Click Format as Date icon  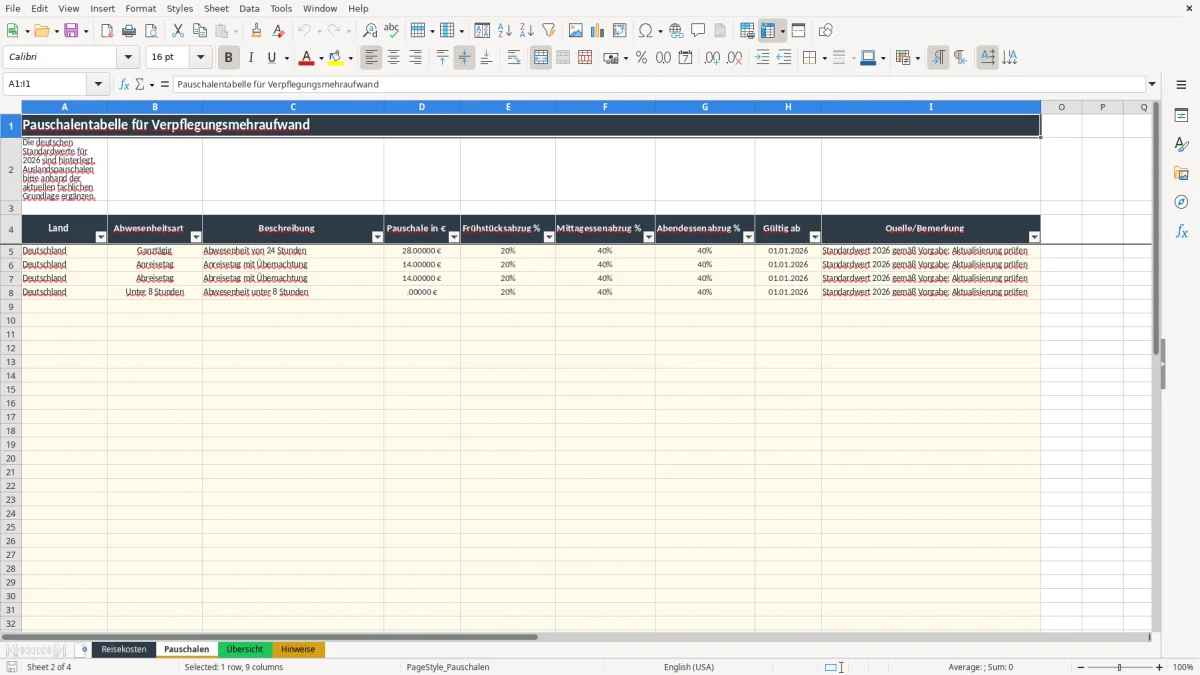(685, 58)
